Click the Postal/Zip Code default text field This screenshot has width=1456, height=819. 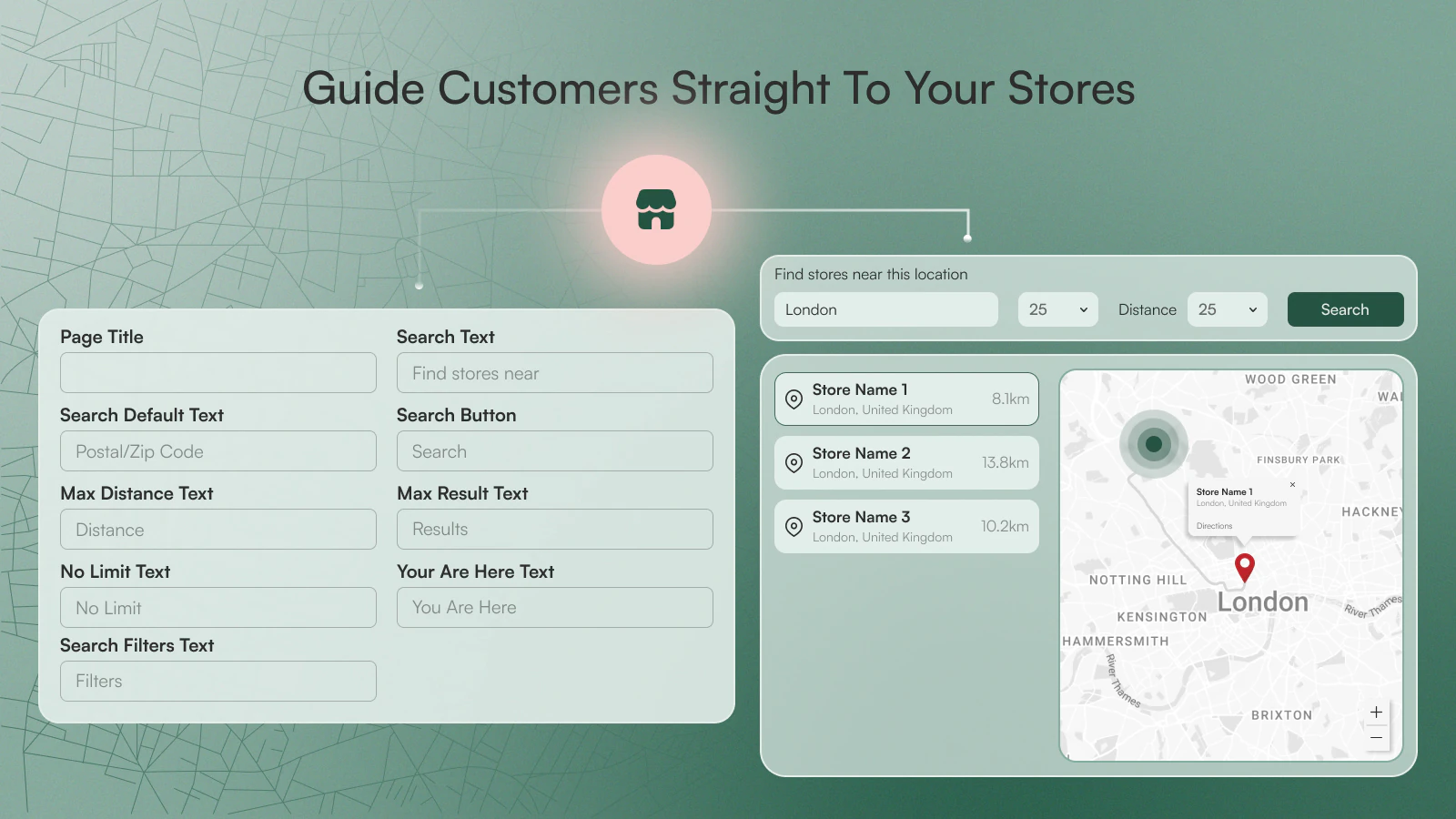pos(218,451)
